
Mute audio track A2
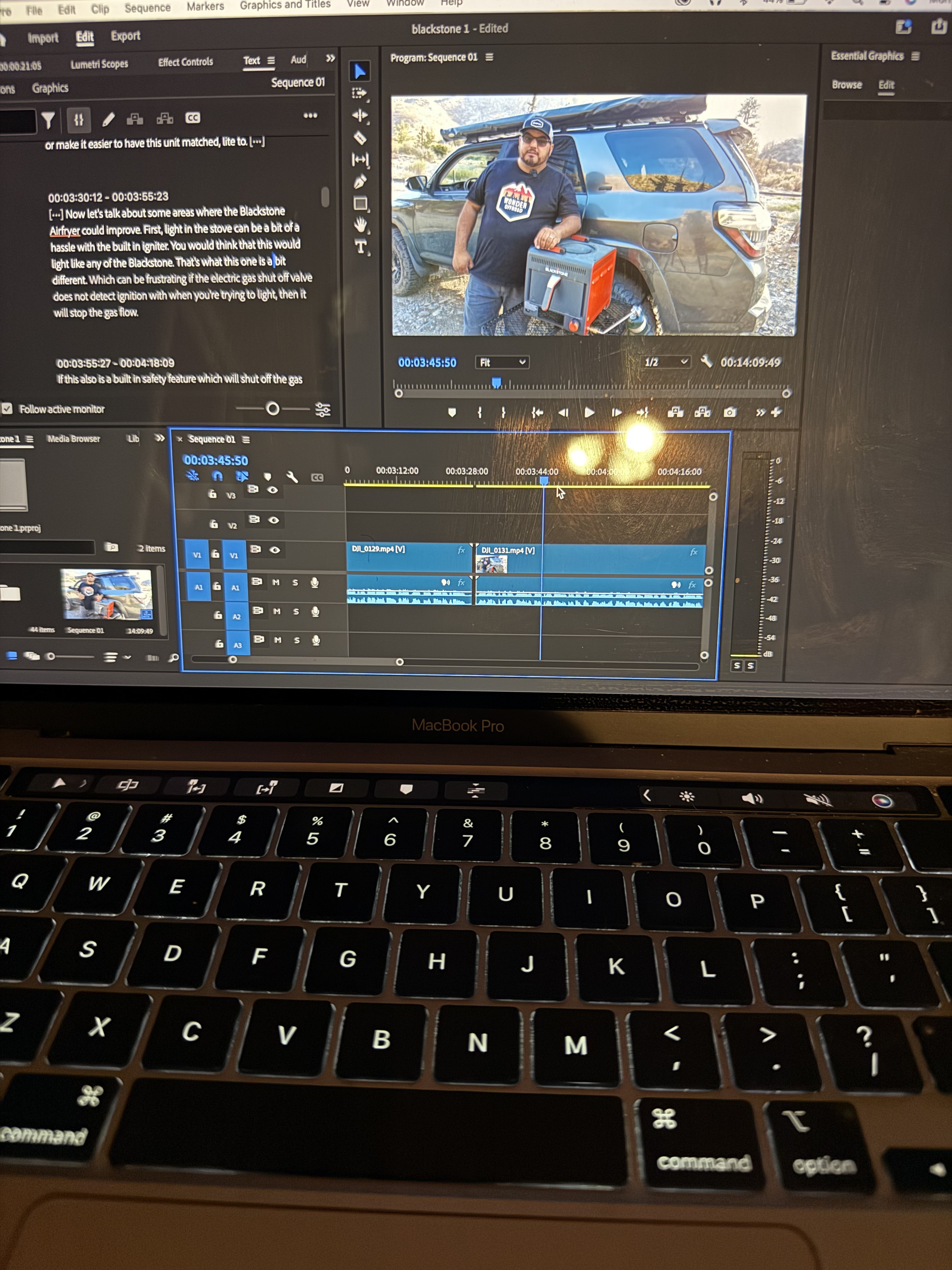tap(277, 611)
